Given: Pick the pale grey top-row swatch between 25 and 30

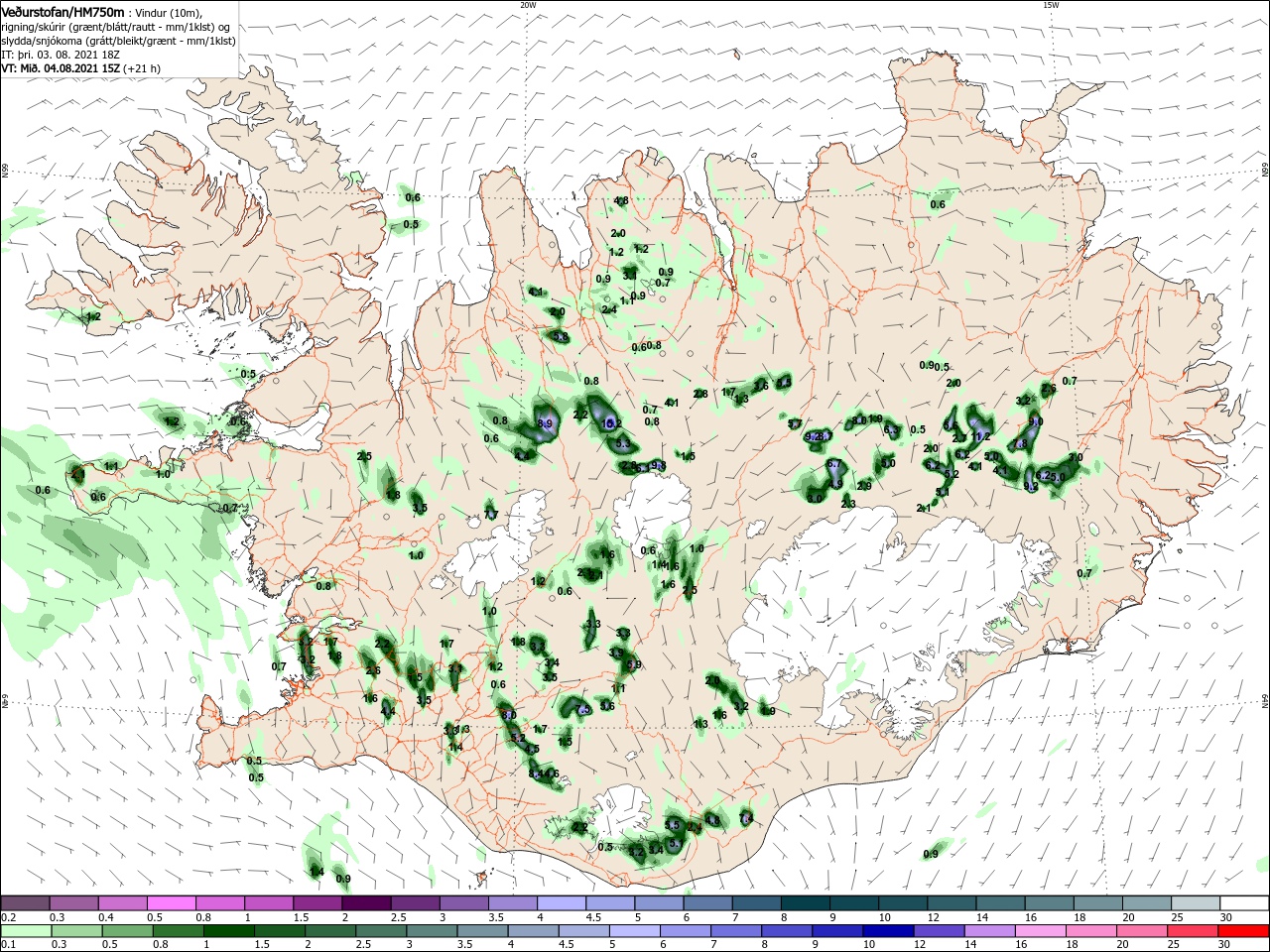Looking at the screenshot, I should (1196, 903).
